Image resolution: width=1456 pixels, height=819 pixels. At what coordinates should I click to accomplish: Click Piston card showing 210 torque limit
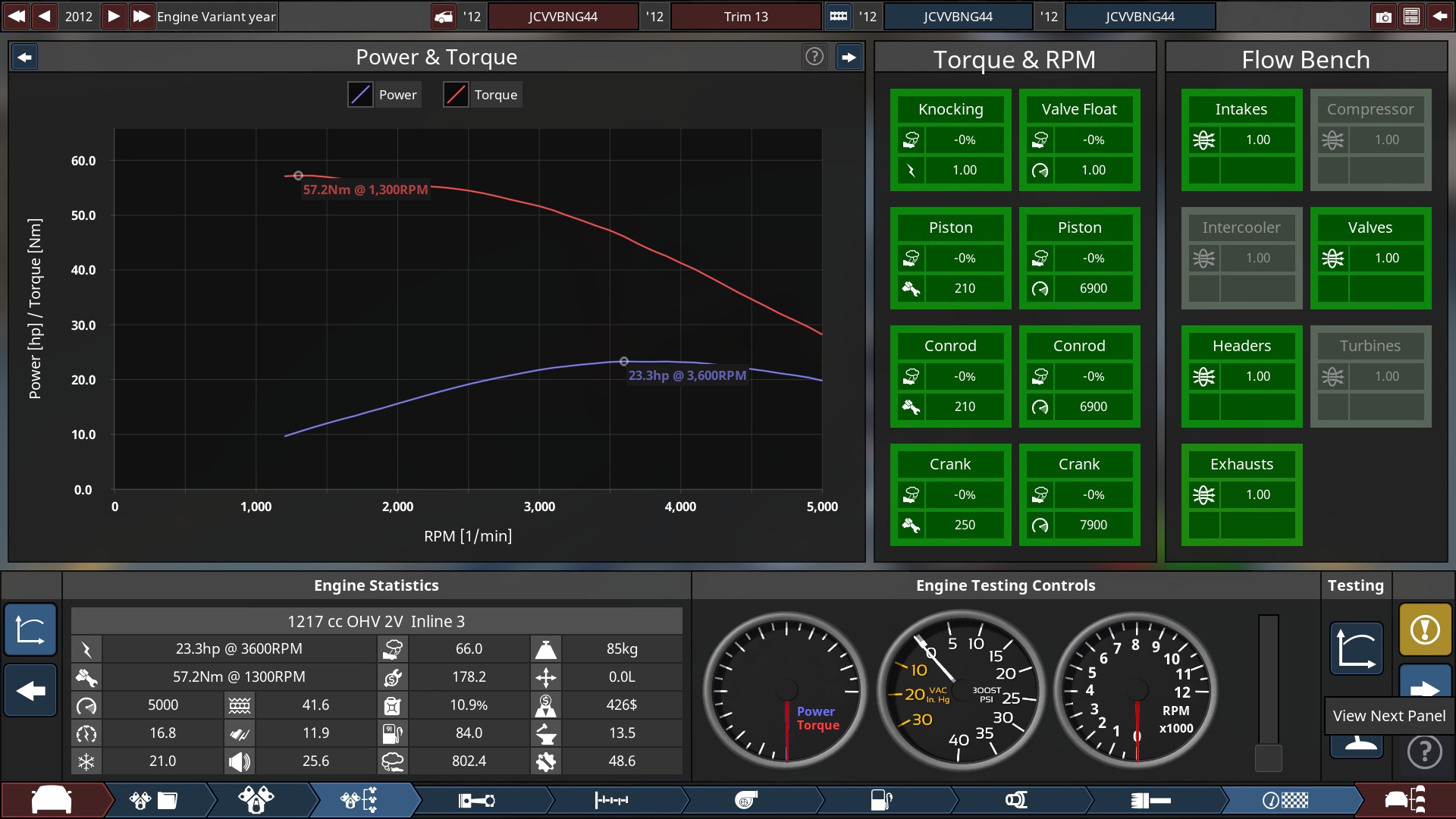point(950,258)
